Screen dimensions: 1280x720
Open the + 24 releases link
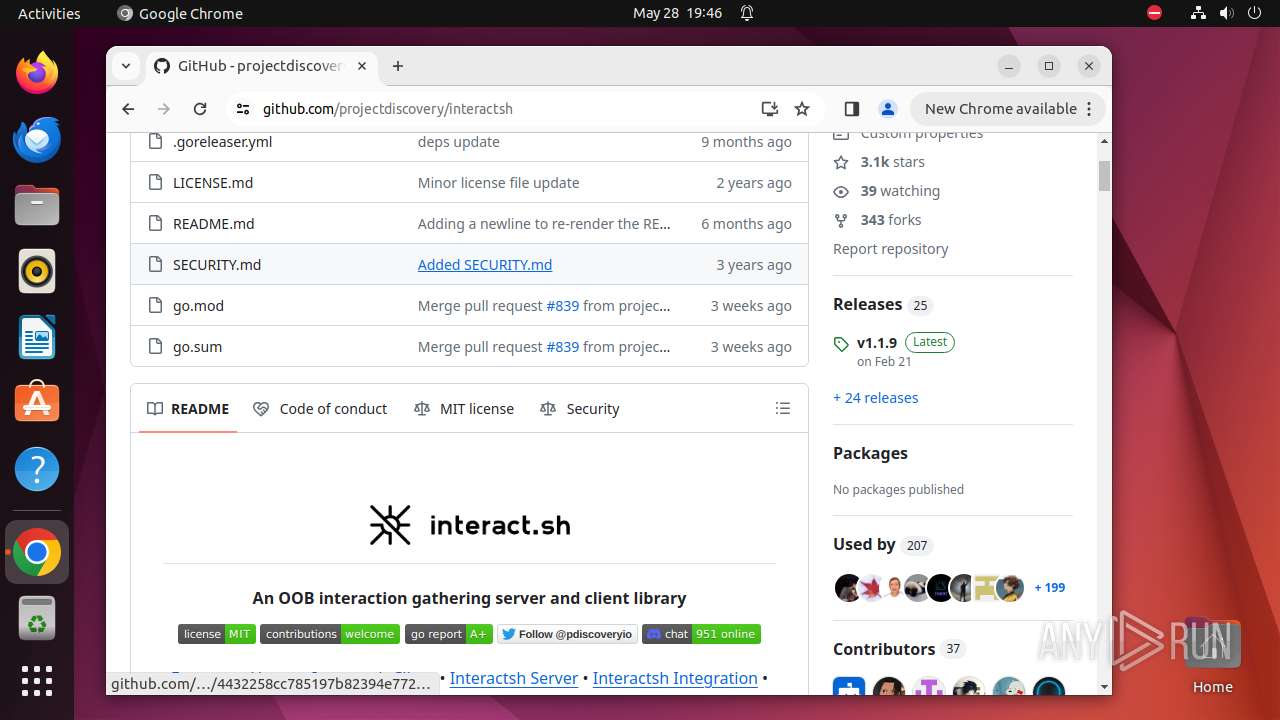click(876, 398)
